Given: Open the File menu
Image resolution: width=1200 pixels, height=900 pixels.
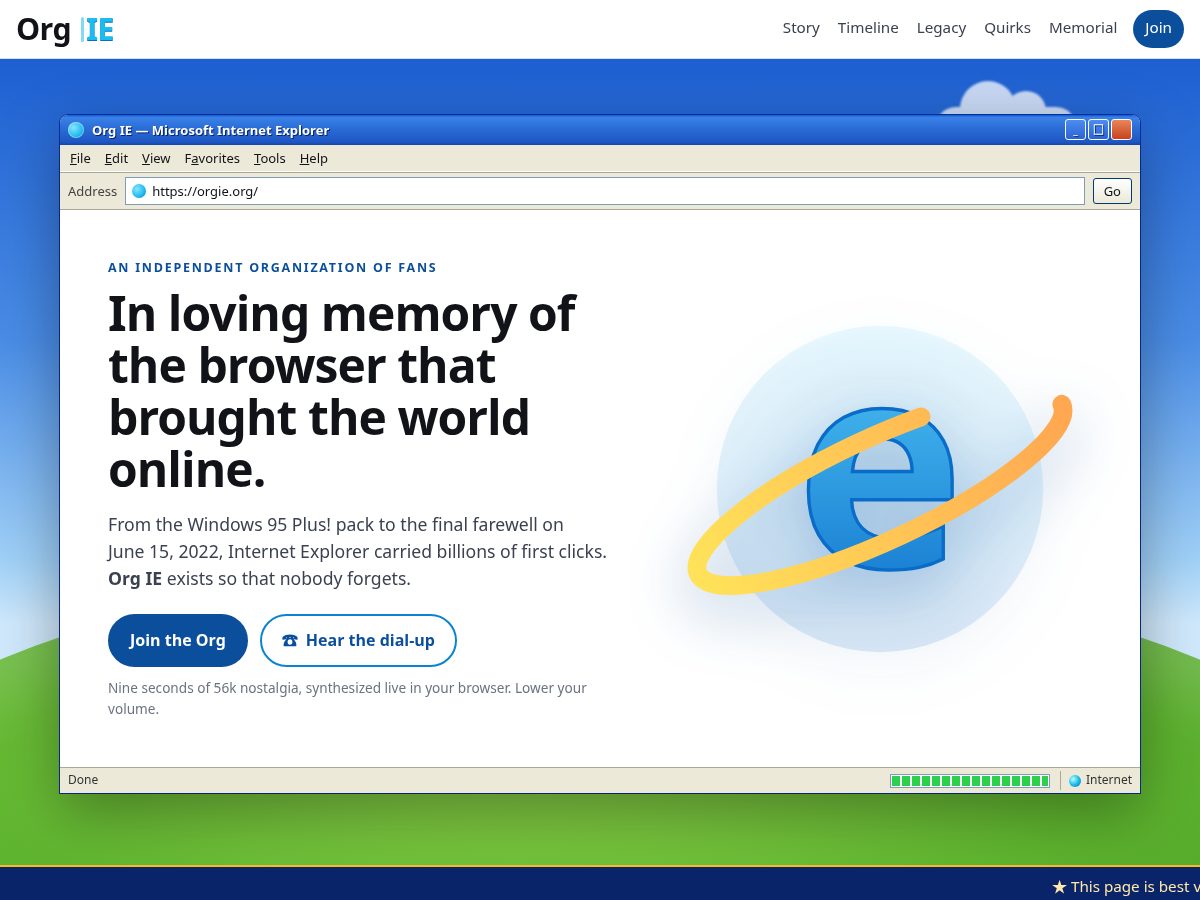Looking at the screenshot, I should tap(80, 158).
